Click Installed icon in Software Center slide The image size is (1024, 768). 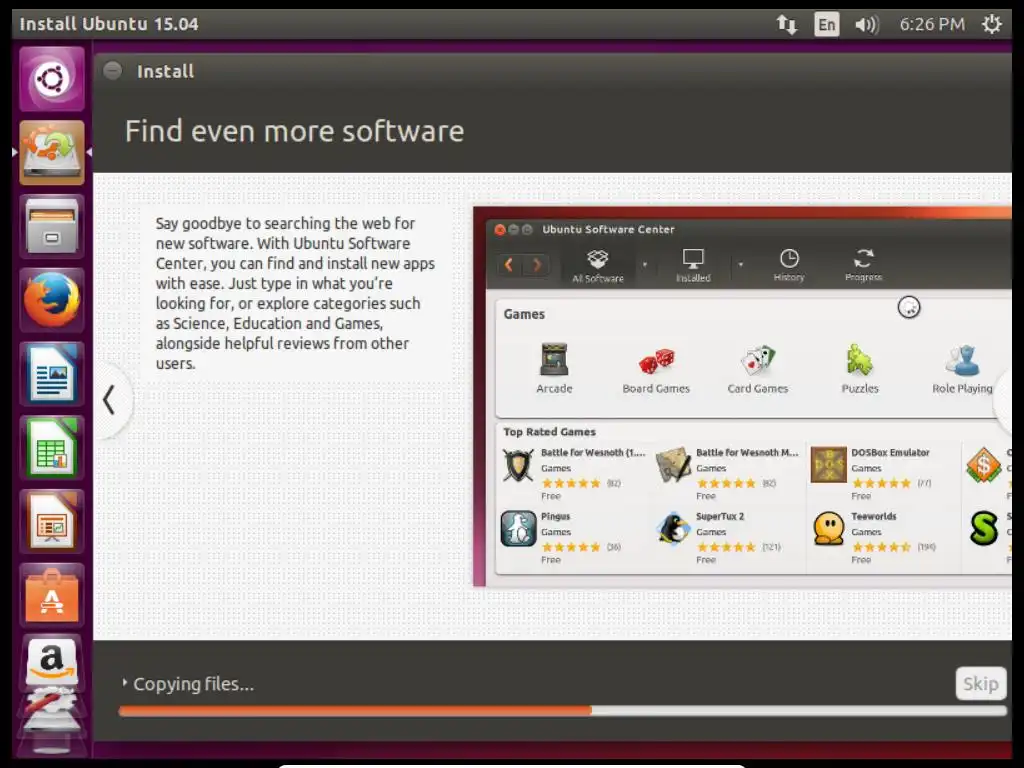[693, 266]
